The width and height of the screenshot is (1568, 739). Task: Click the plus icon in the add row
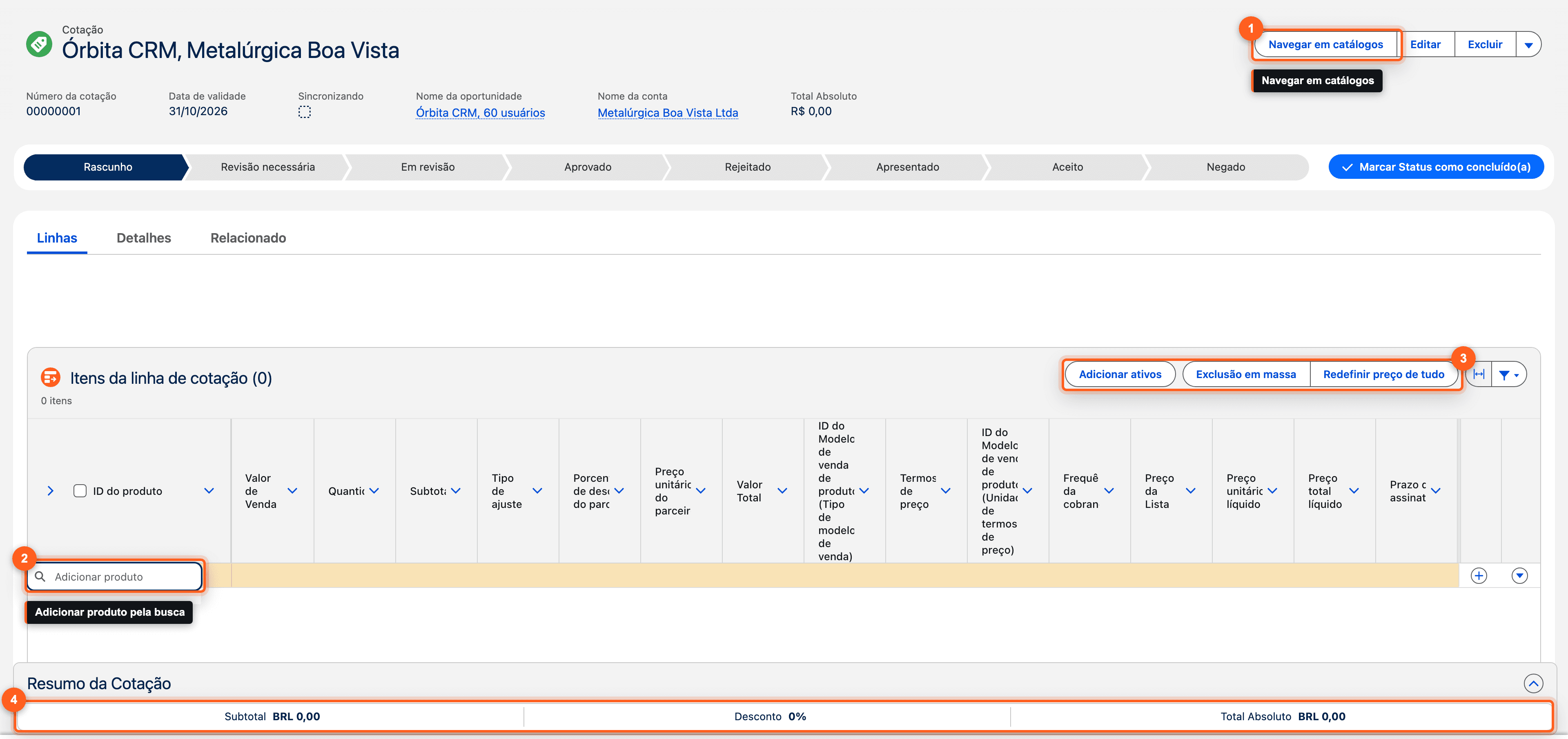1479,575
